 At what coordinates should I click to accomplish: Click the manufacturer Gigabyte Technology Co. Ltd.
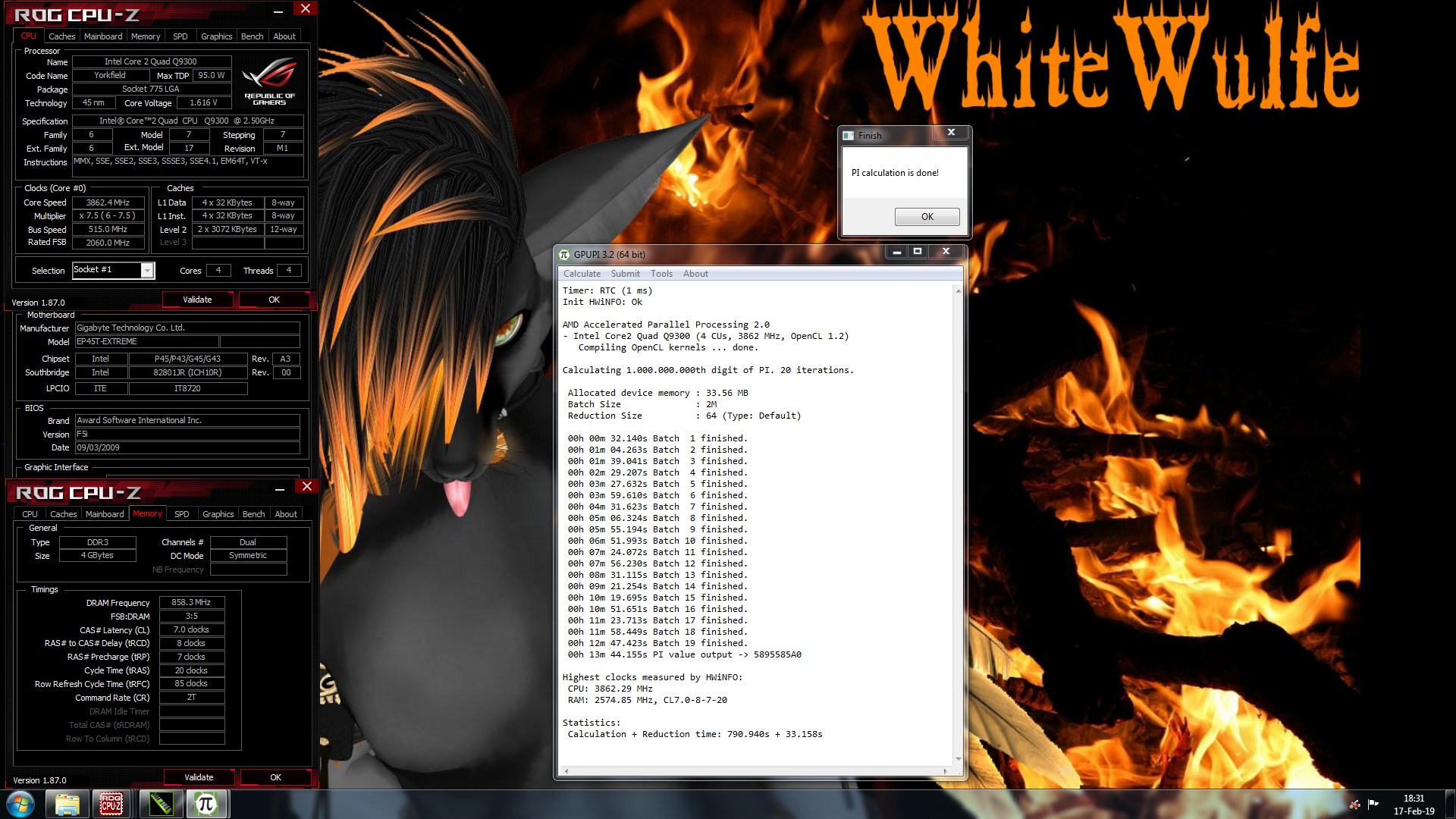[187, 328]
